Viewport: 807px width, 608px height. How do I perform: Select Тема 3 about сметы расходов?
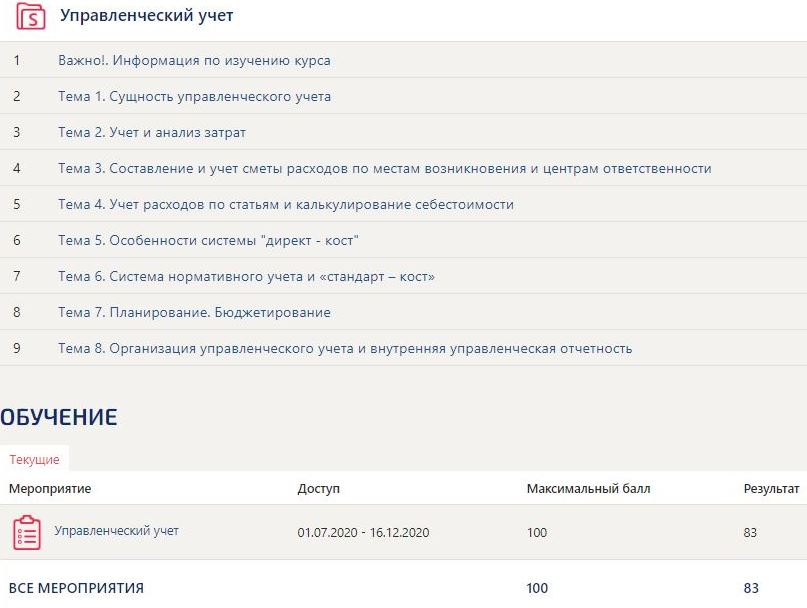[385, 168]
